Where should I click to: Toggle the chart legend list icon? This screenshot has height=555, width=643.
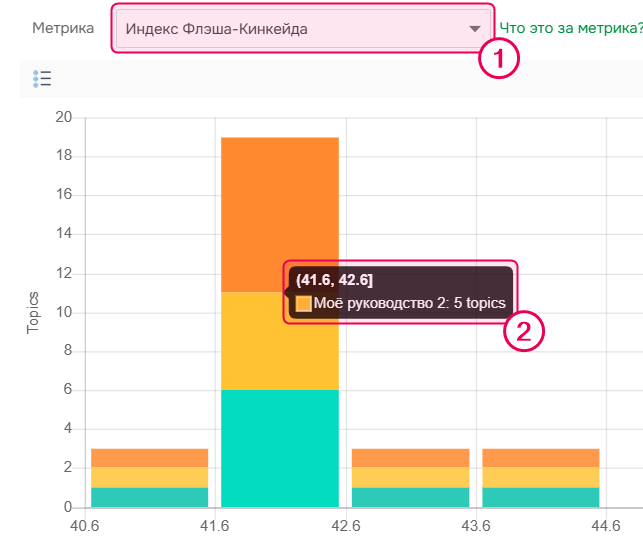point(42,79)
